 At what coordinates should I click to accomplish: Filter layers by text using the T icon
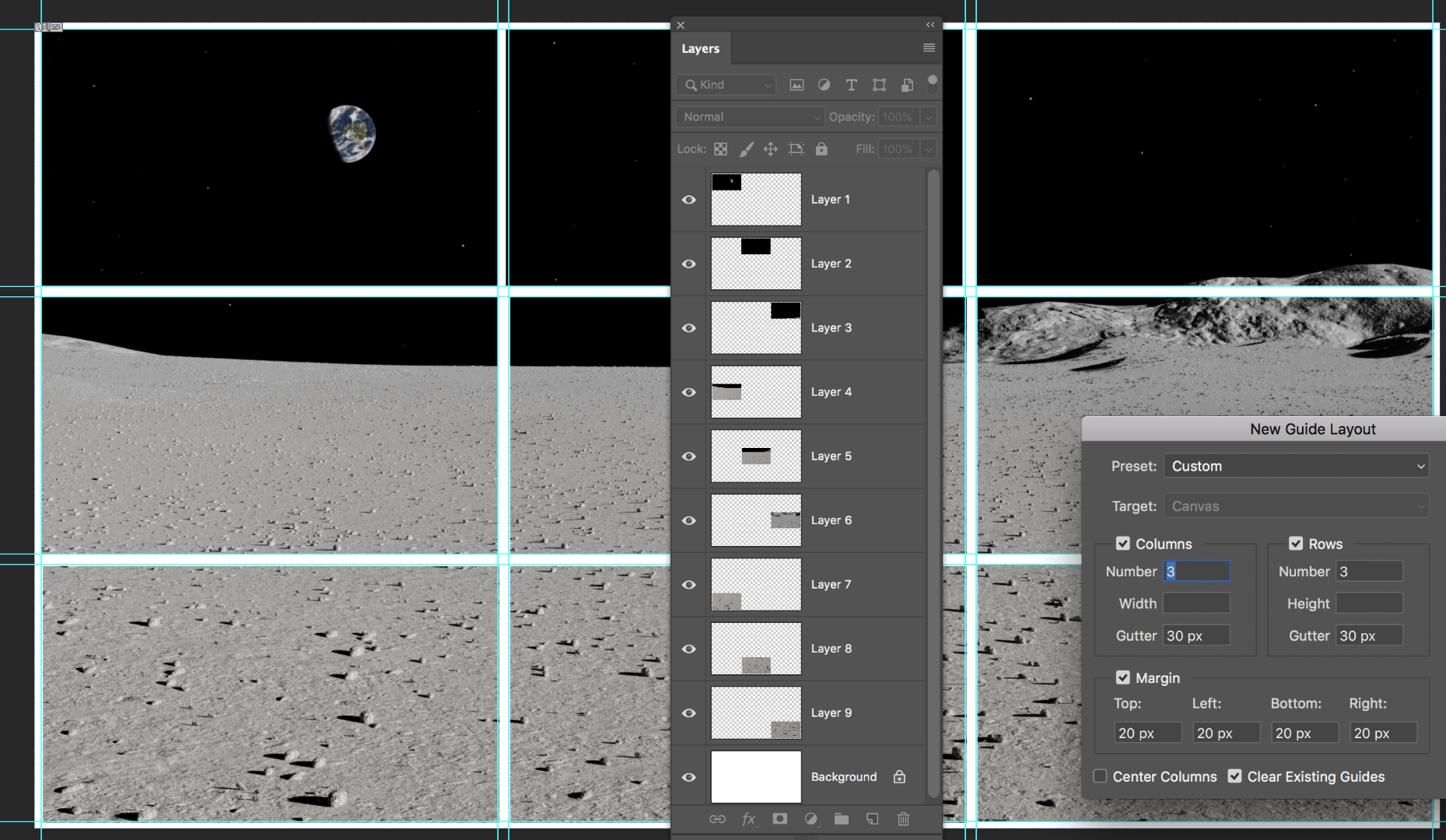(851, 85)
